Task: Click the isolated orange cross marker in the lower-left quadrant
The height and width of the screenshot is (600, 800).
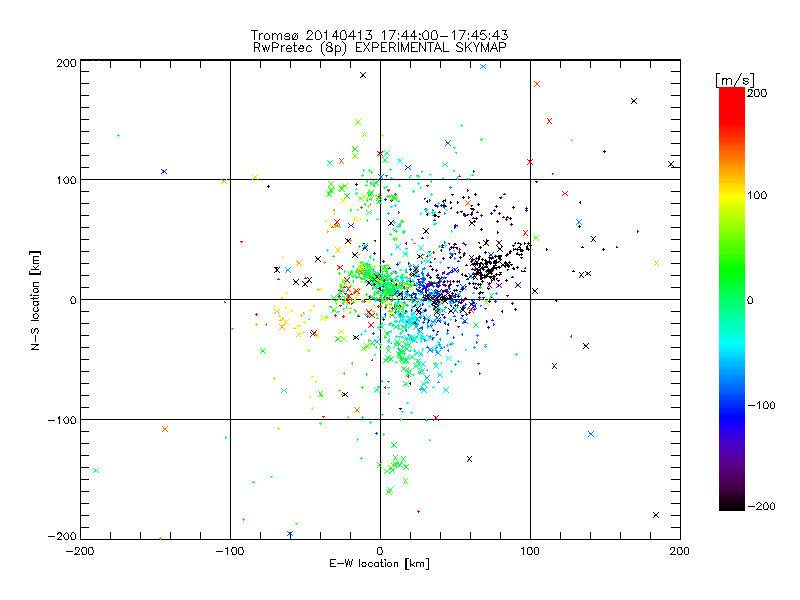Action: pyautogui.click(x=165, y=429)
